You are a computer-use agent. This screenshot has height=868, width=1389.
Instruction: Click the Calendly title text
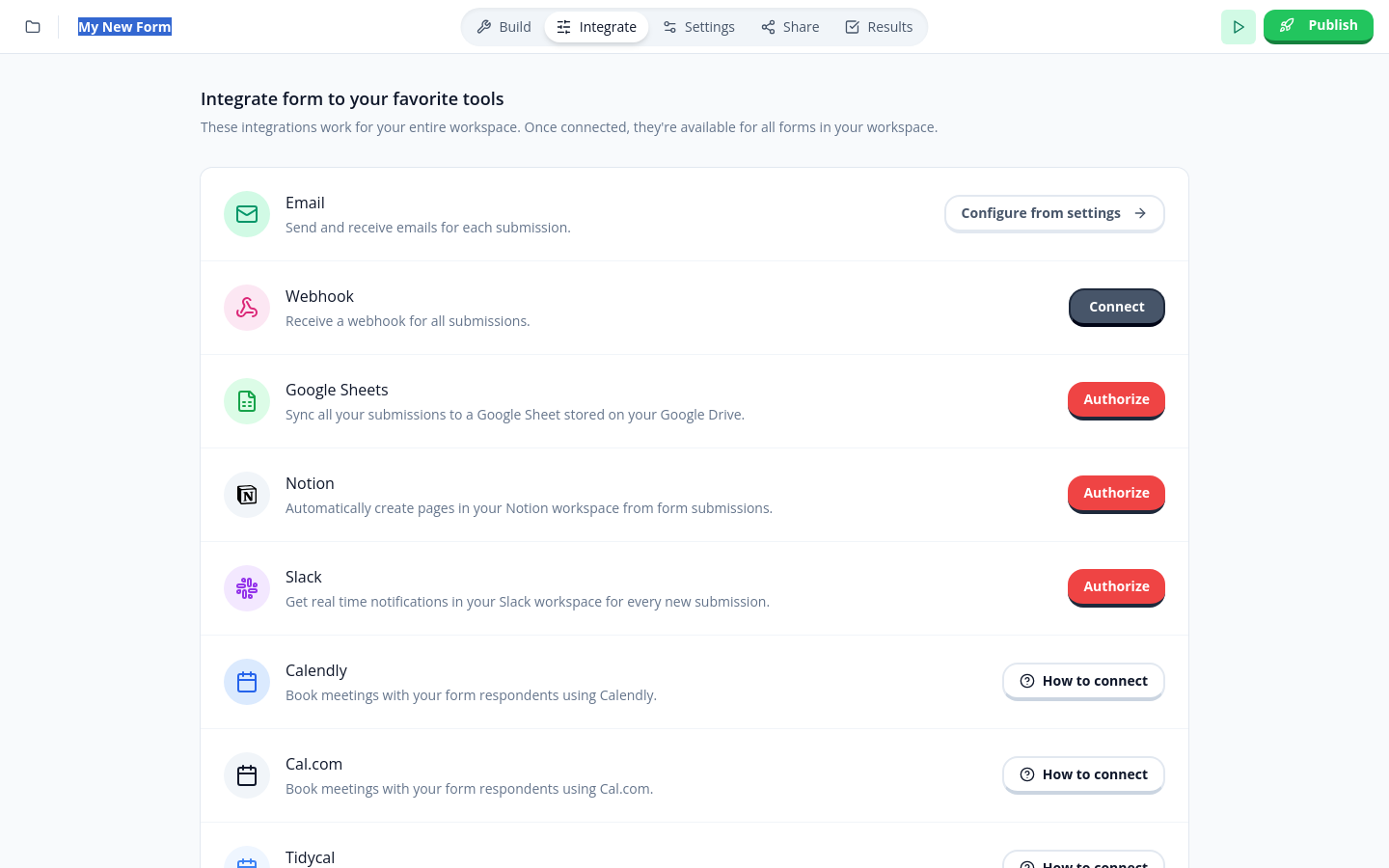tap(316, 670)
